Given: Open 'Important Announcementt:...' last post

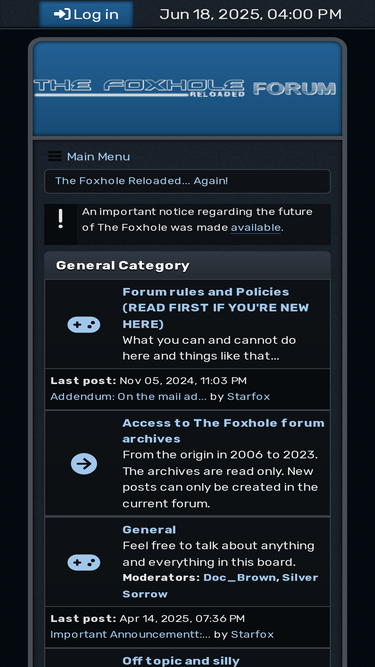Looking at the screenshot, I should click(x=130, y=634).
